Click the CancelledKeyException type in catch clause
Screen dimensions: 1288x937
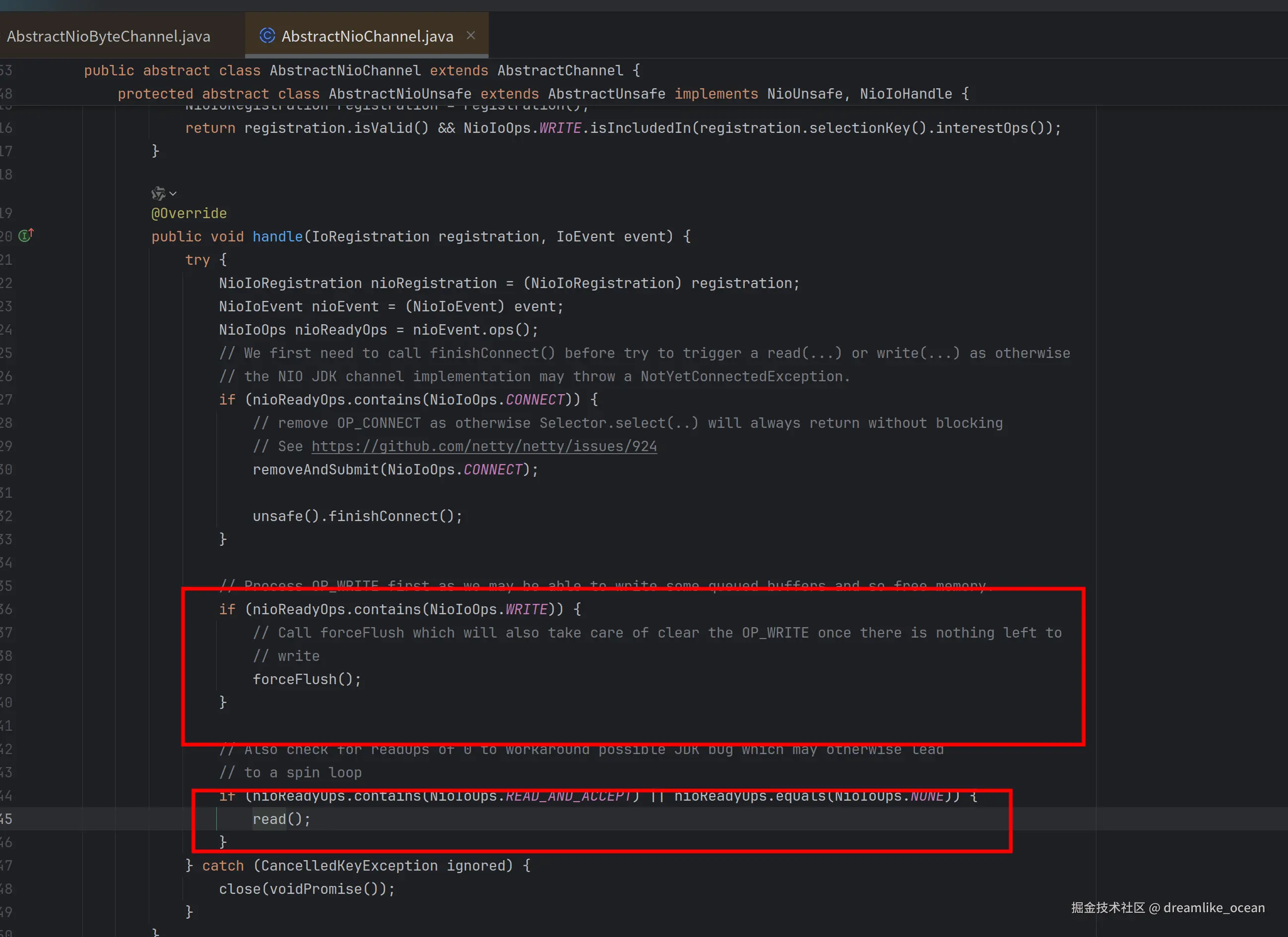[348, 866]
